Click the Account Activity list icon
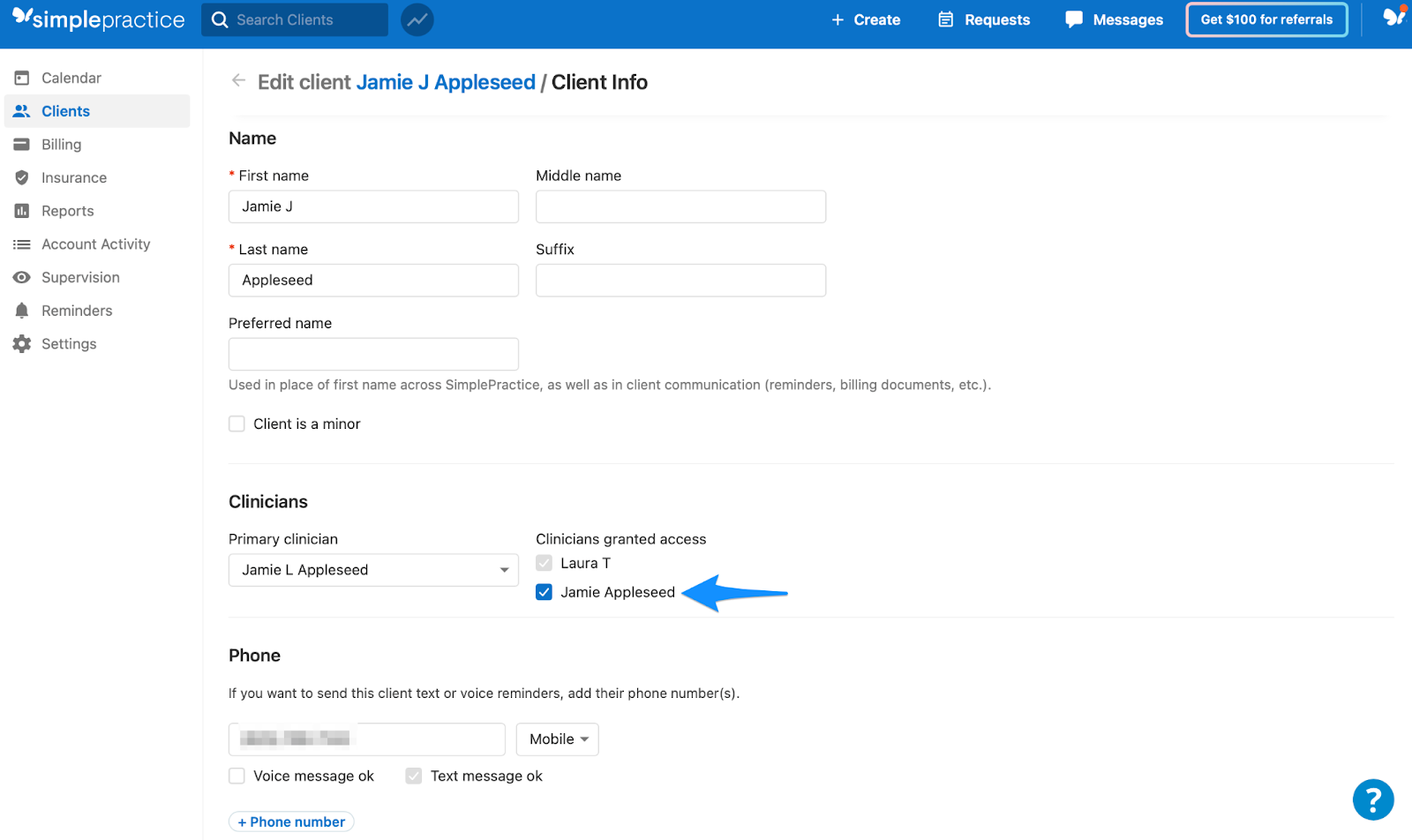This screenshot has width=1412, height=840. [22, 244]
